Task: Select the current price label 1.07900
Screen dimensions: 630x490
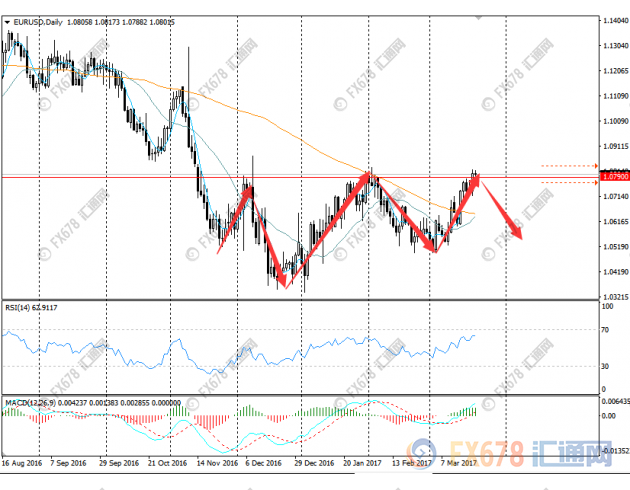Action: tap(615, 176)
